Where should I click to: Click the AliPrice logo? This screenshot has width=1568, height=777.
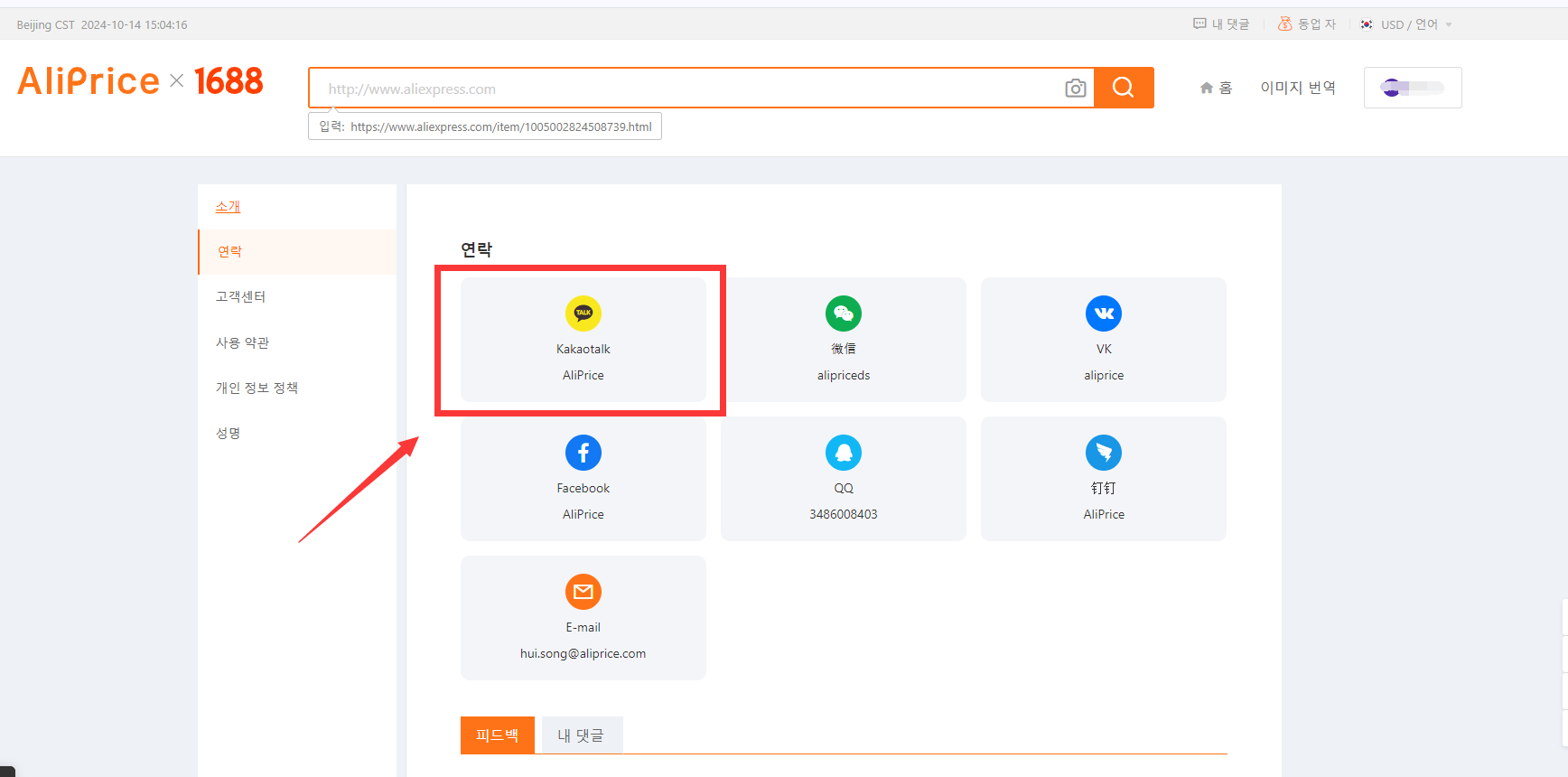pos(89,81)
